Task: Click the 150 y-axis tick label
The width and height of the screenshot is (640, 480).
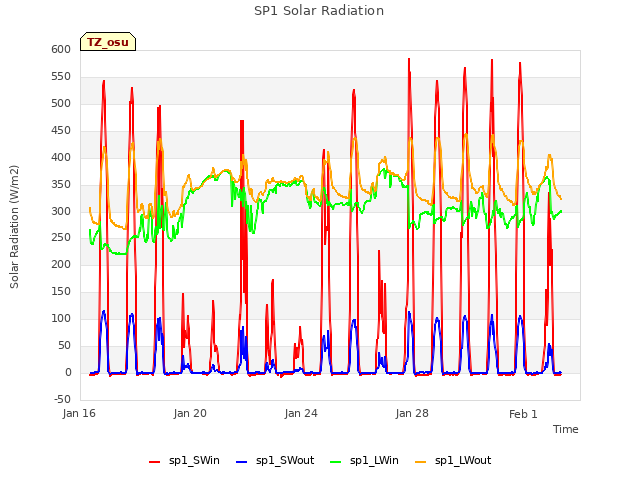Action: point(61,291)
